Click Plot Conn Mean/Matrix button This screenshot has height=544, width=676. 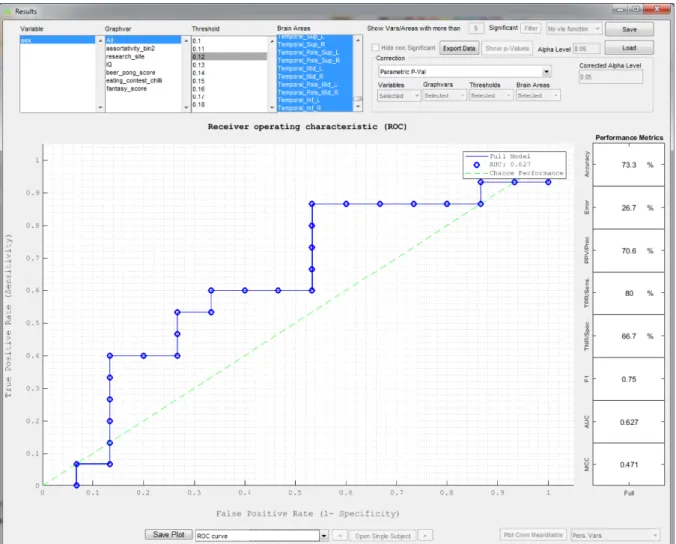click(x=533, y=535)
